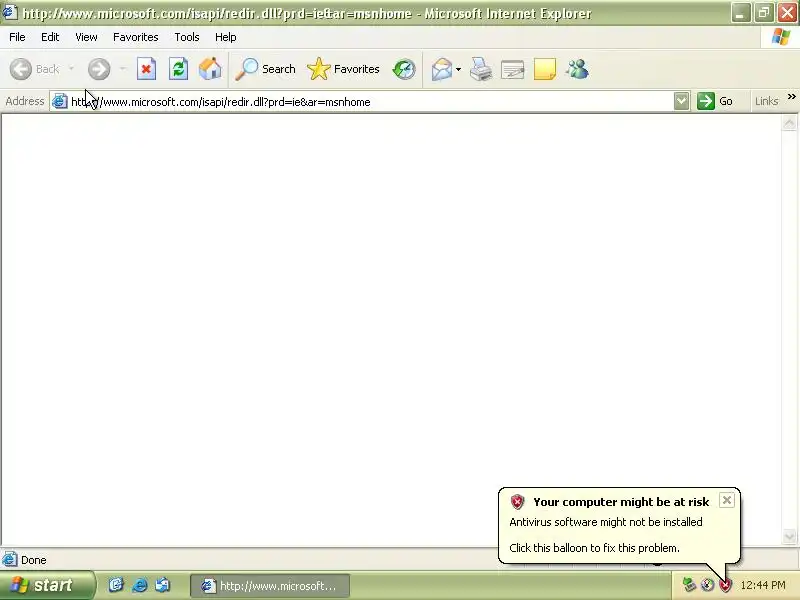
Task: Select the microsoft.com taskbar window button
Action: [270, 586]
